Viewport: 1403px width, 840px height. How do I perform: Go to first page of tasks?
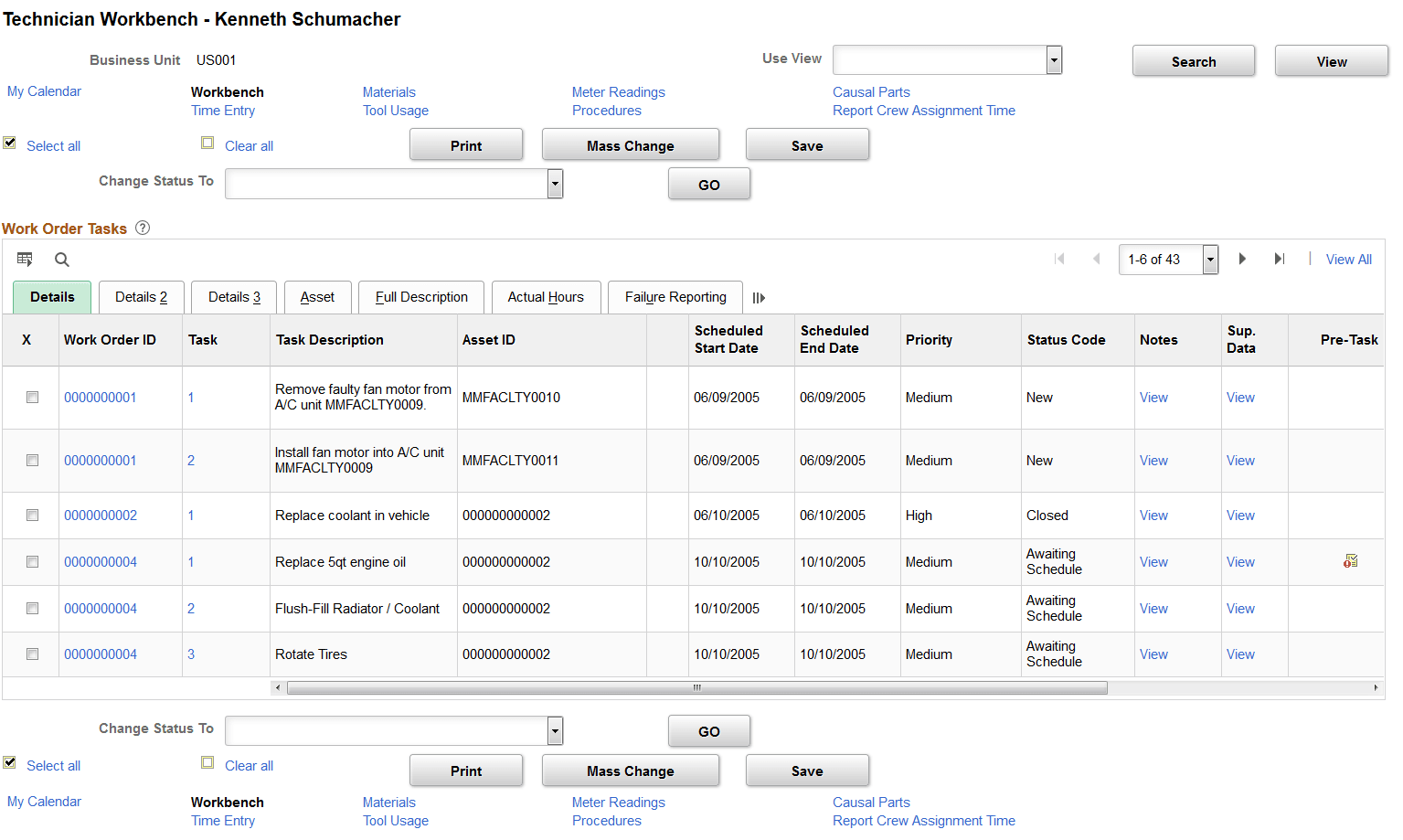[x=1060, y=259]
